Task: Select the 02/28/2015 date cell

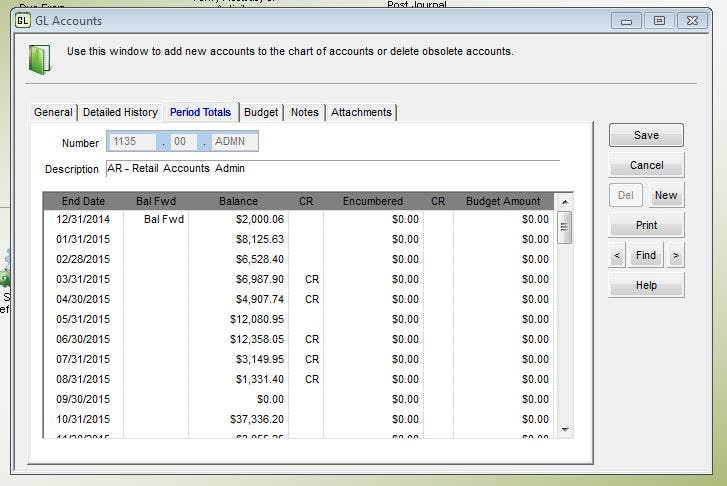Action: (x=83, y=259)
